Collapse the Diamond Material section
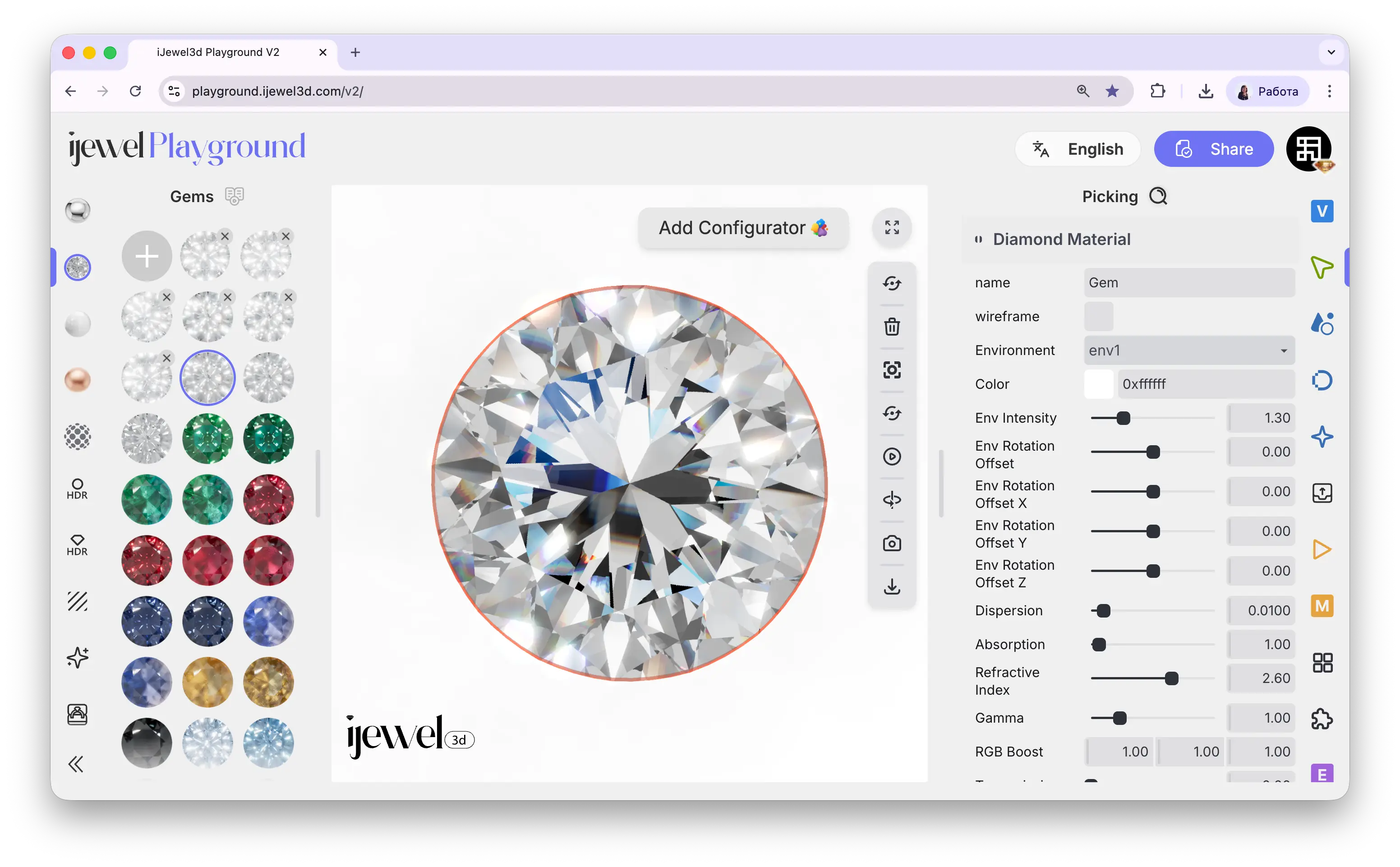Screen dimensions: 1400x867 (1130, 239)
